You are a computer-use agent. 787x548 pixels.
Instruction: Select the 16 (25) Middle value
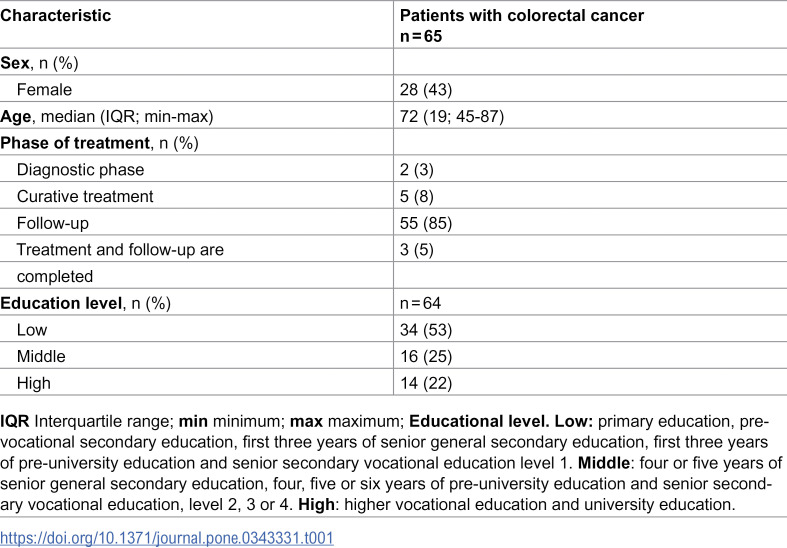426,356
